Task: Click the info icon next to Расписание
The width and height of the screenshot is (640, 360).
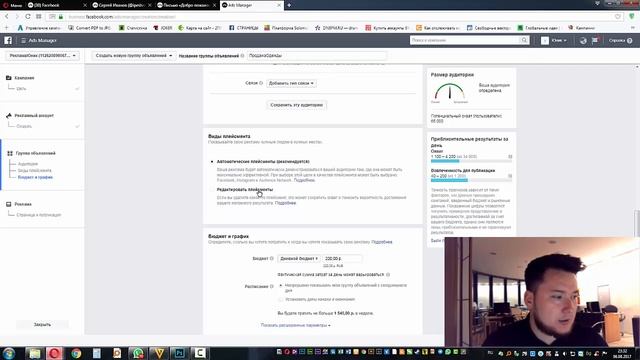Action: [x=271, y=287]
